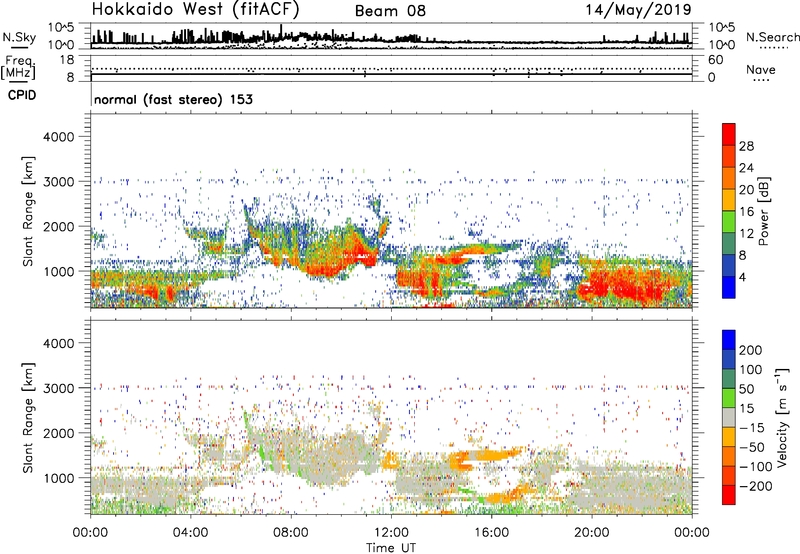Click the "-15" velocity colorbar label
The image size is (800, 554).
[x=752, y=428]
